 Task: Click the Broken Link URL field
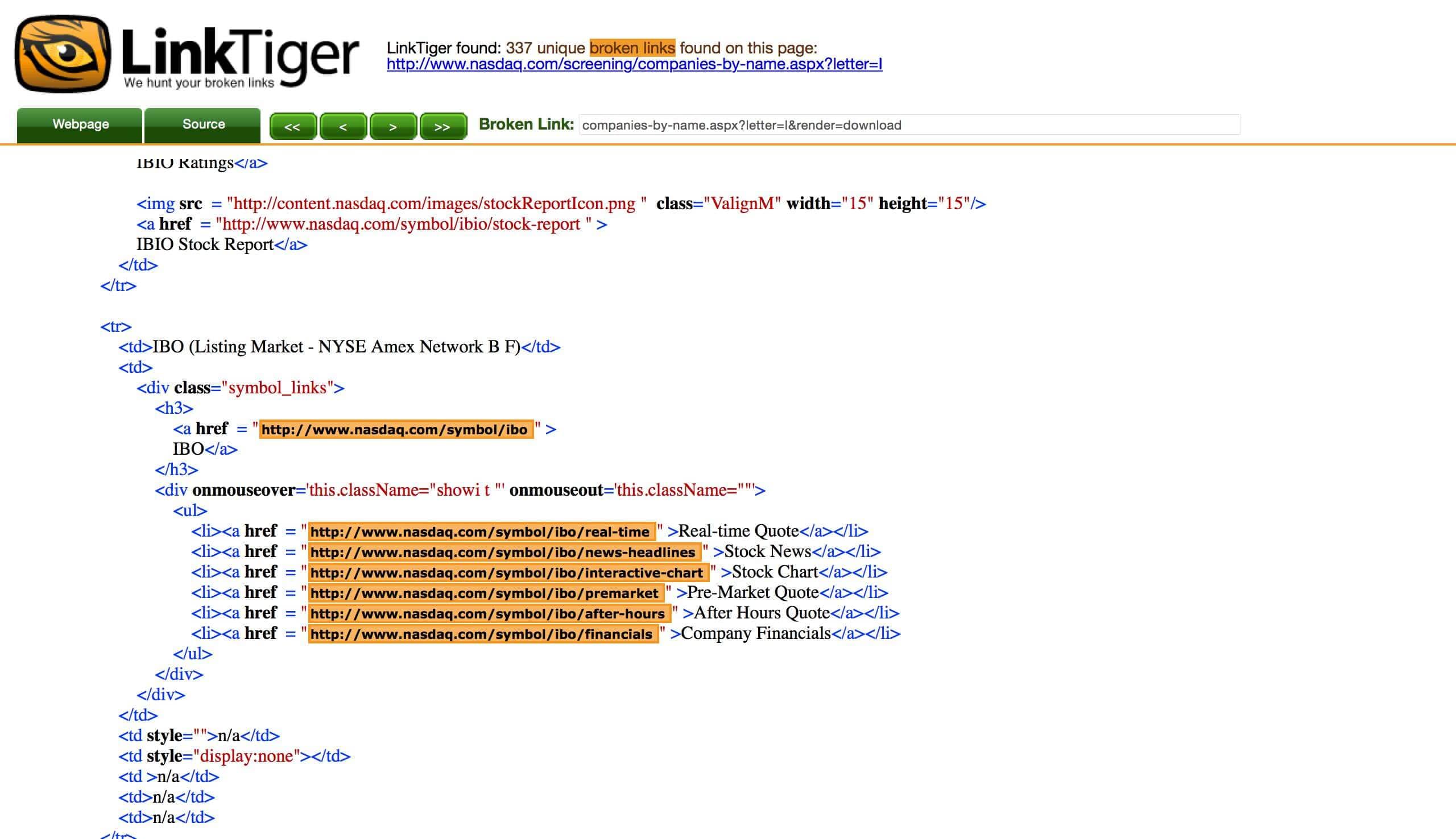pos(909,125)
